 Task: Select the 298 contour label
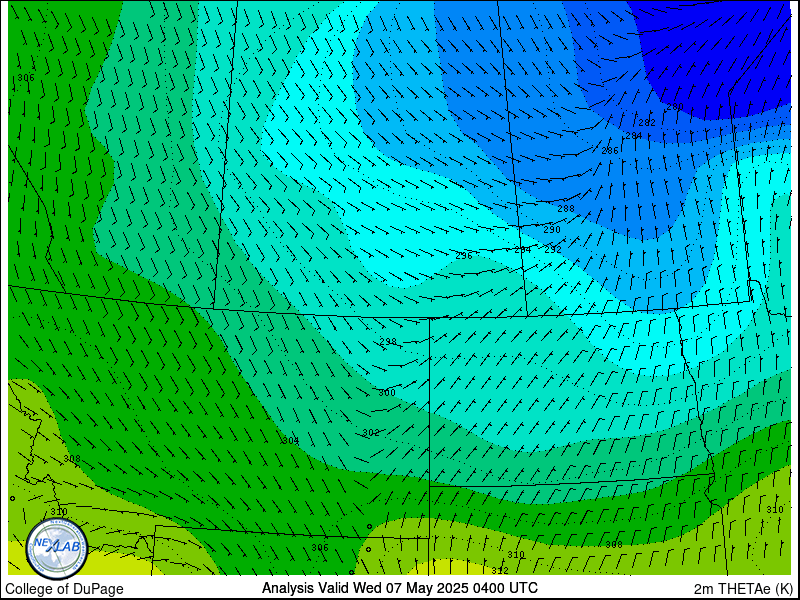tap(388, 341)
